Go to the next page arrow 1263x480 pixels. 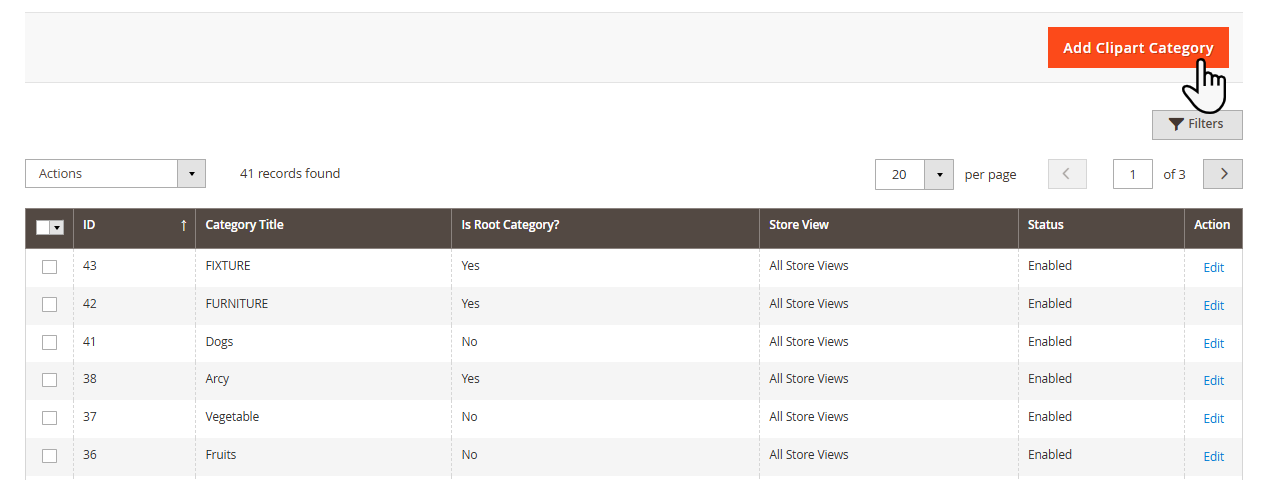pyautogui.click(x=1222, y=174)
